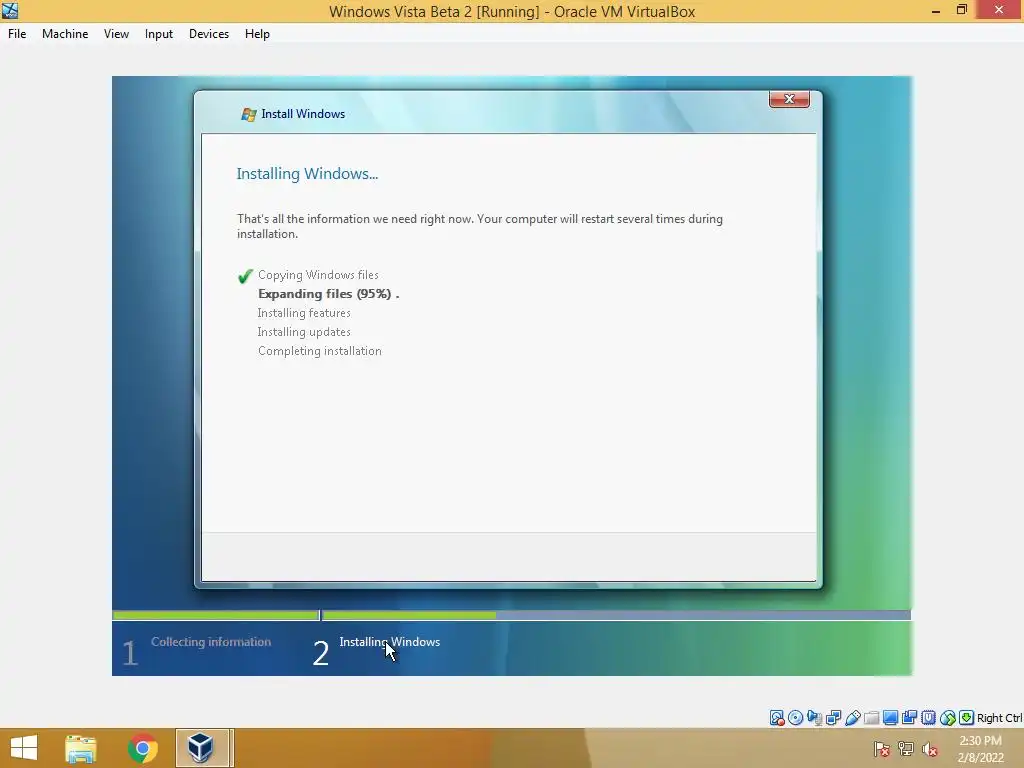
Task: Click the network adapters status icon
Action: click(833, 718)
